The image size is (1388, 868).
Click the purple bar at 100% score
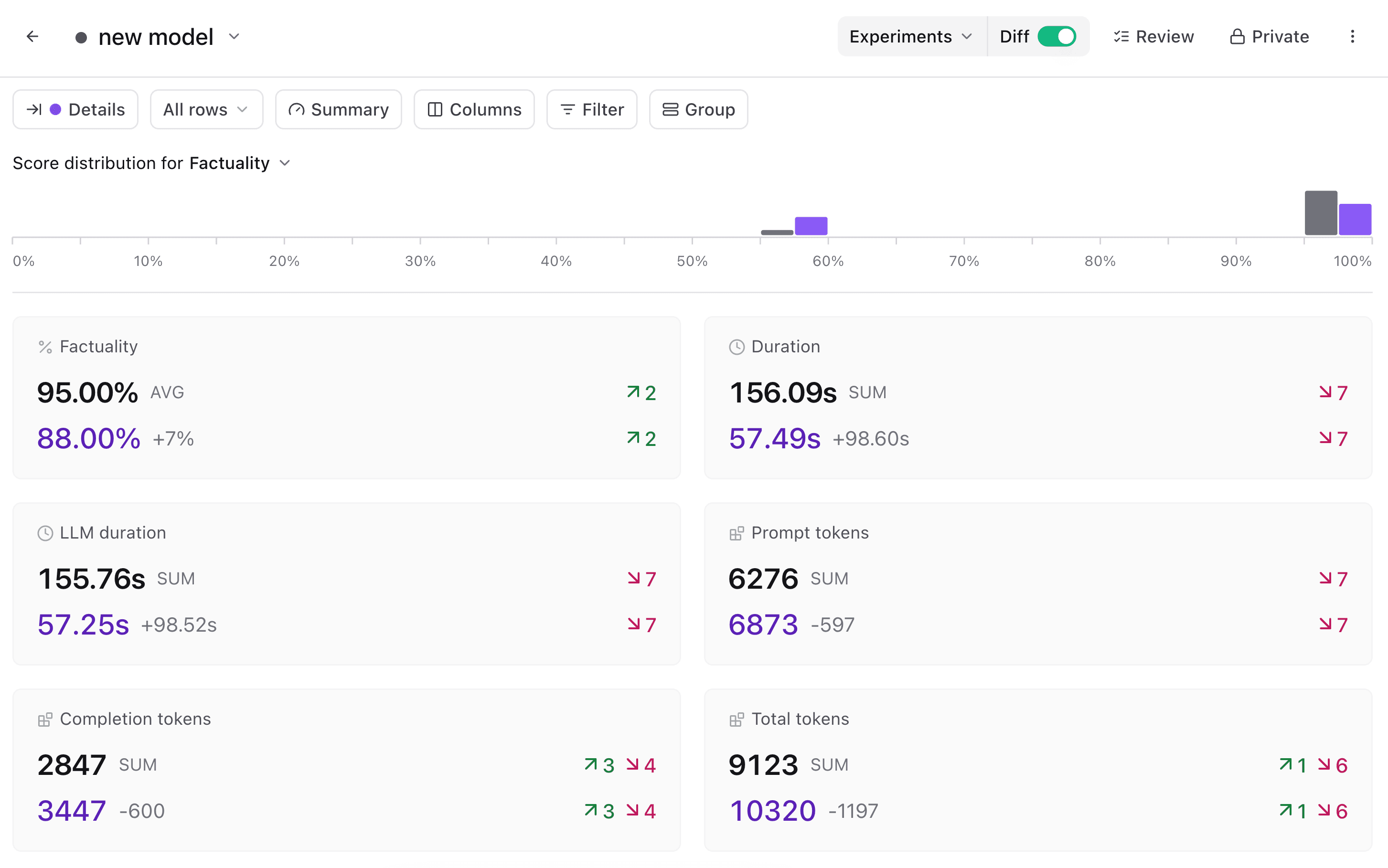click(x=1355, y=219)
